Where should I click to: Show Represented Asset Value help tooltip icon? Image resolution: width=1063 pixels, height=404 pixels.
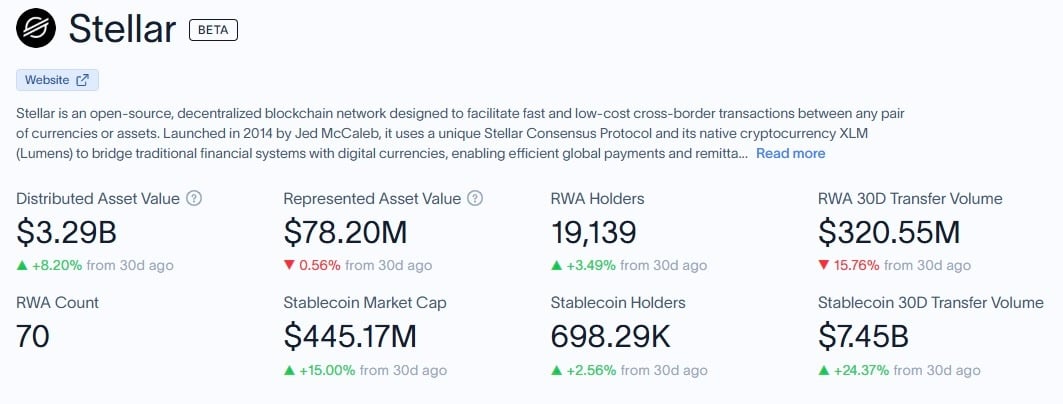coord(475,199)
